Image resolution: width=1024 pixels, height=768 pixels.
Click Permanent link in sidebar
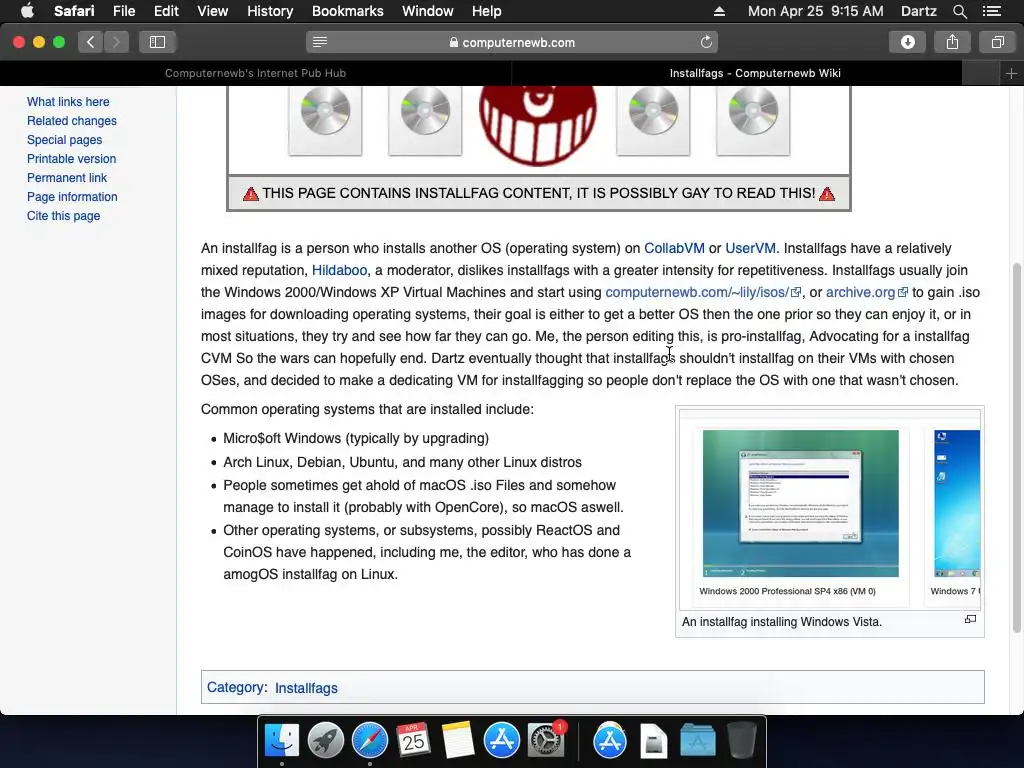[x=67, y=178]
